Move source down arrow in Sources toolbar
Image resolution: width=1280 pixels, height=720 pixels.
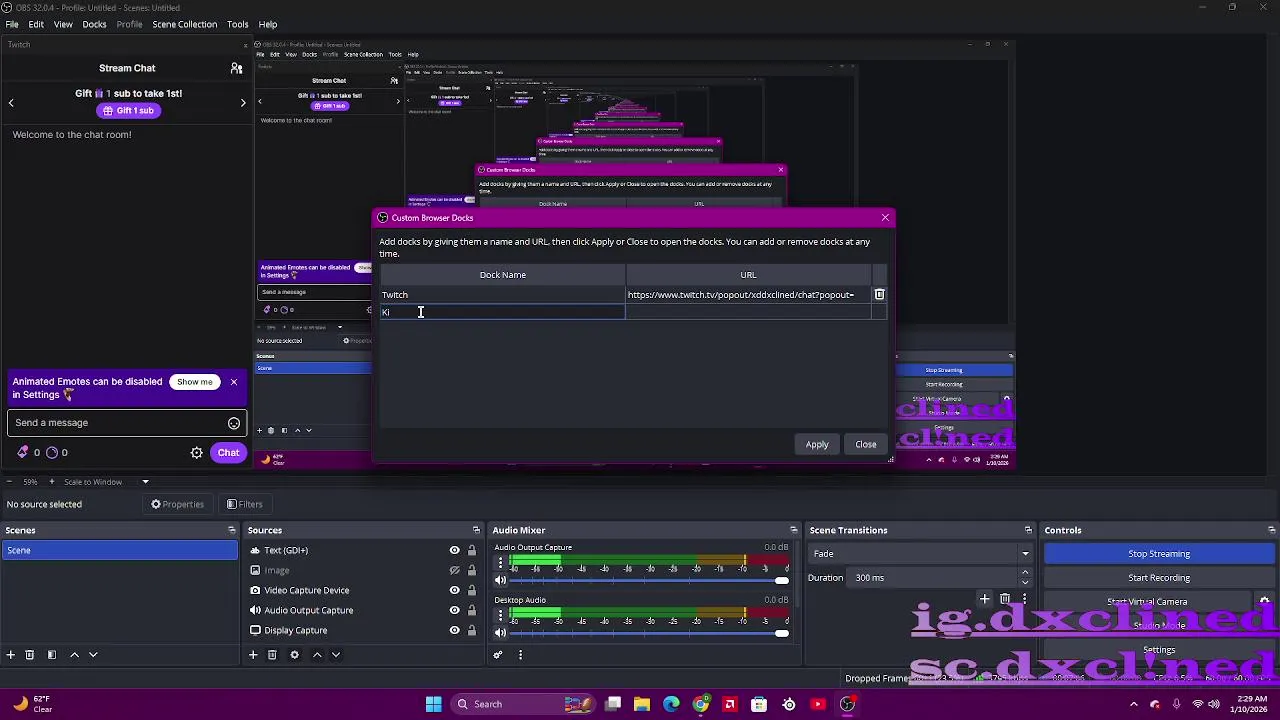(x=336, y=654)
